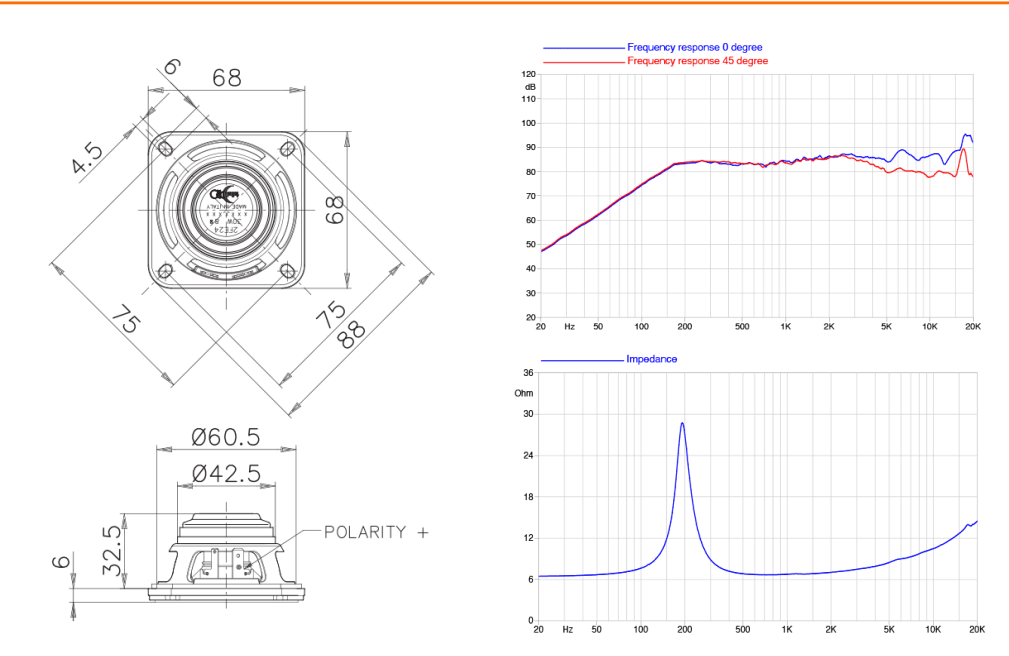Viewport: 1009px width, 656px height.
Task: Click the top-right mounting hole on speaker drawing
Action: [288, 150]
